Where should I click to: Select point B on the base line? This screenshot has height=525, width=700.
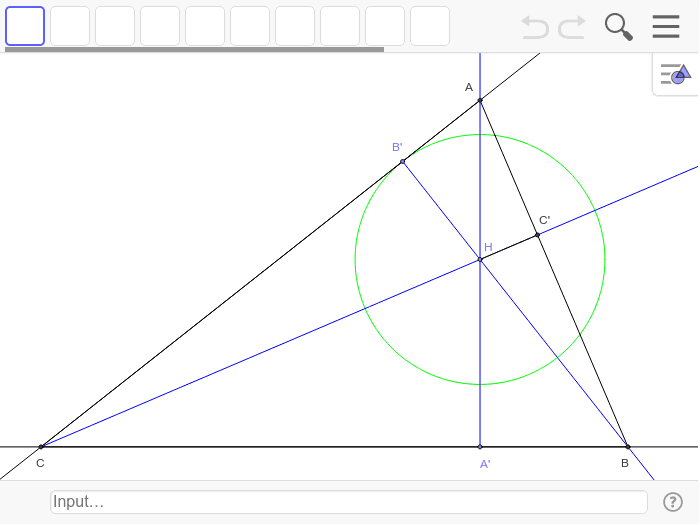click(x=628, y=446)
